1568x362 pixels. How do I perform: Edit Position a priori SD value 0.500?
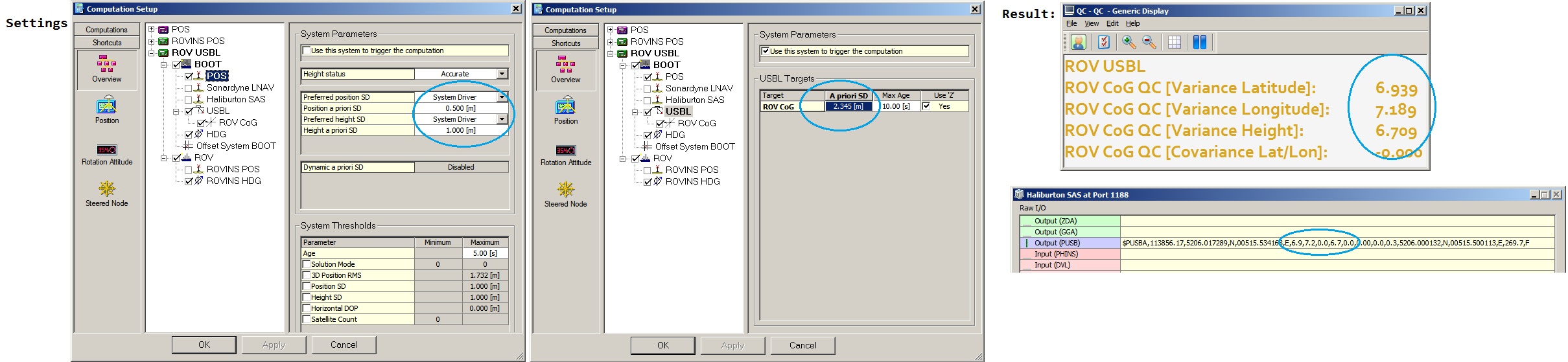click(461, 108)
